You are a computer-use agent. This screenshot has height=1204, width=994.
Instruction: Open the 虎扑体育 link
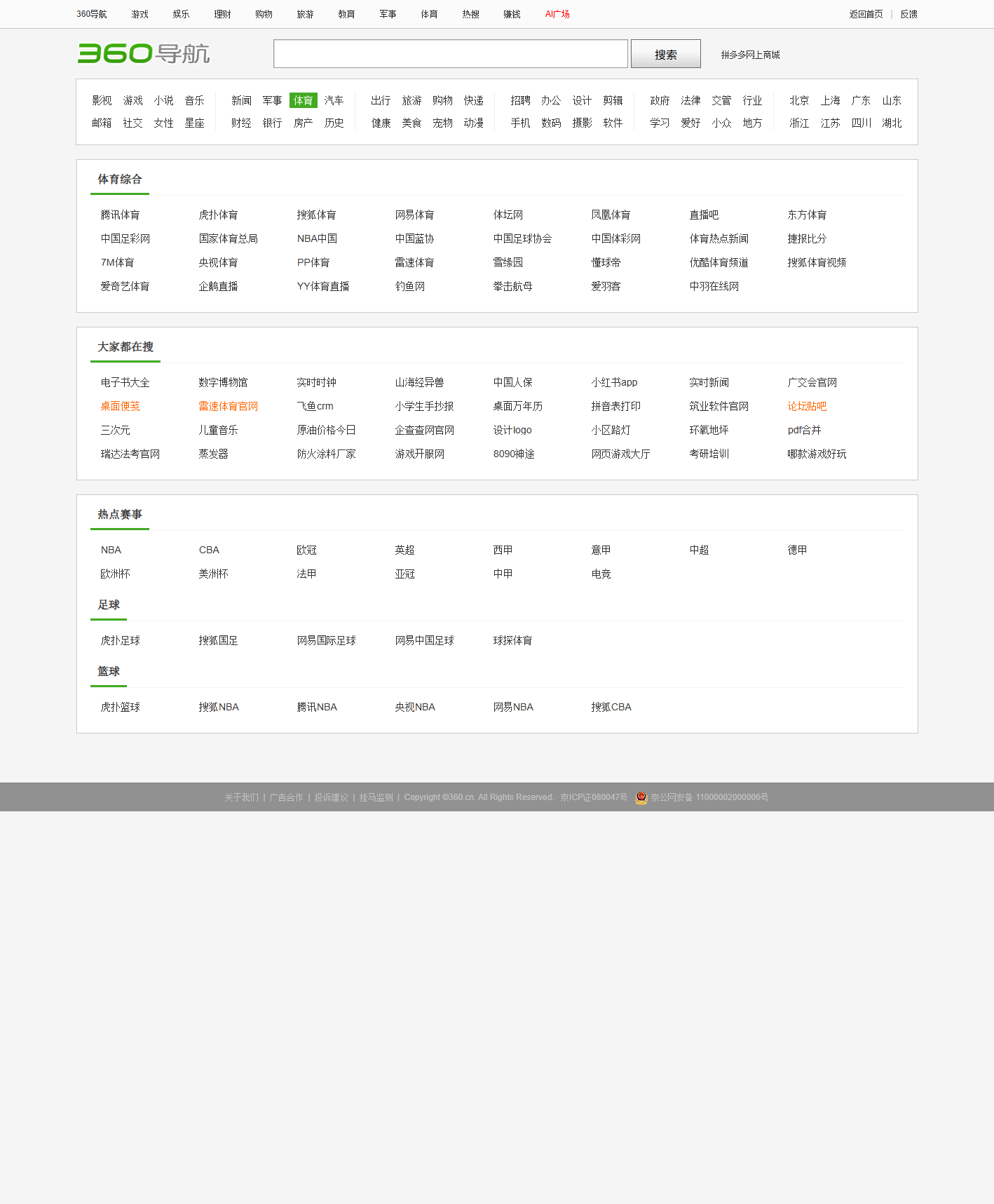[218, 215]
